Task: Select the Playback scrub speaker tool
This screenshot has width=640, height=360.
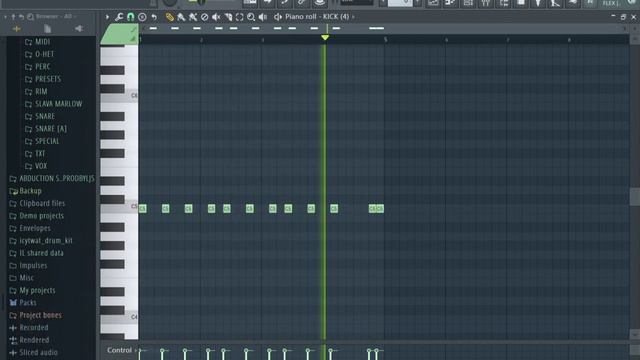Action: click(x=263, y=17)
